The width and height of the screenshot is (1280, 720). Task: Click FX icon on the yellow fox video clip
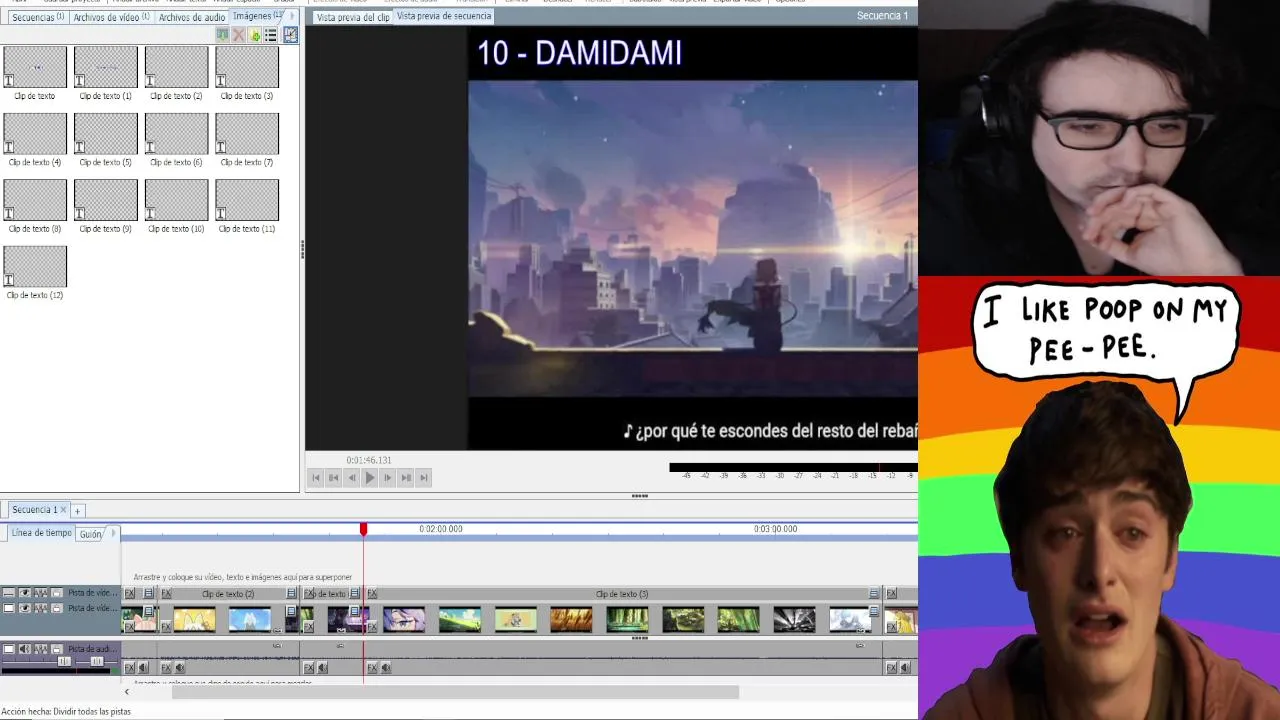(166, 626)
